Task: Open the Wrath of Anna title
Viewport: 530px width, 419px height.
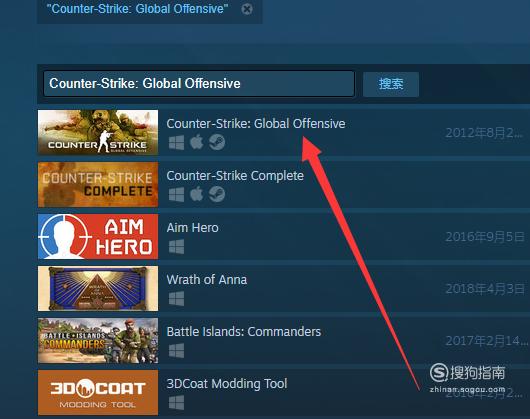Action: click(x=207, y=279)
